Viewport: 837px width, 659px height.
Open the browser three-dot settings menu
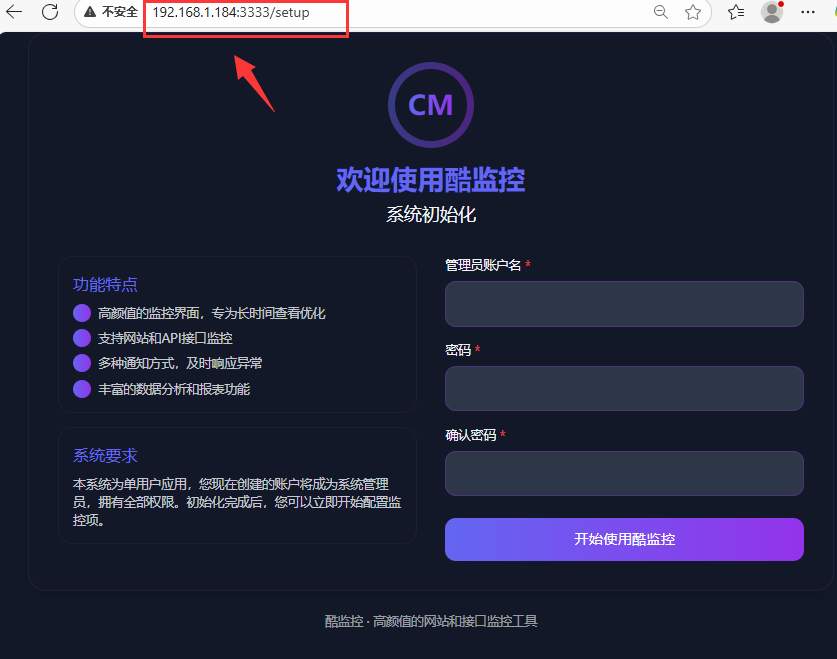(808, 12)
